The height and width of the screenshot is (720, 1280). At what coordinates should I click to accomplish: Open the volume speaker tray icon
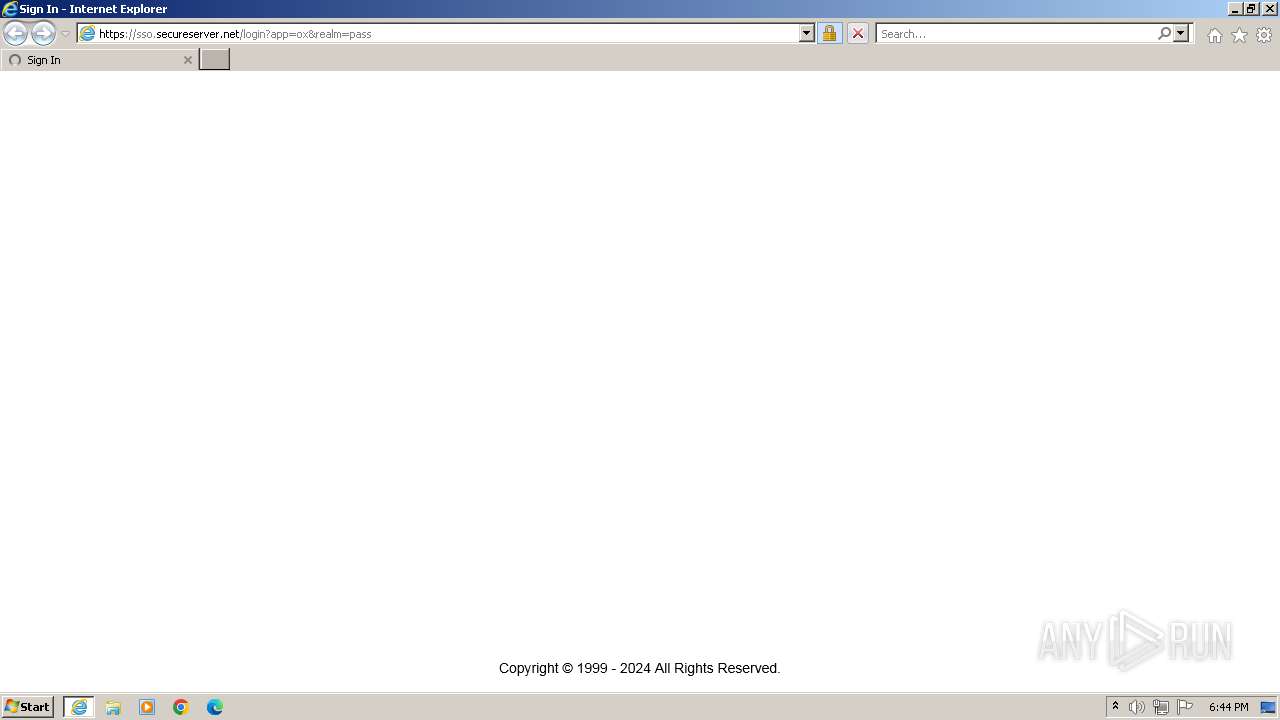coord(1137,707)
